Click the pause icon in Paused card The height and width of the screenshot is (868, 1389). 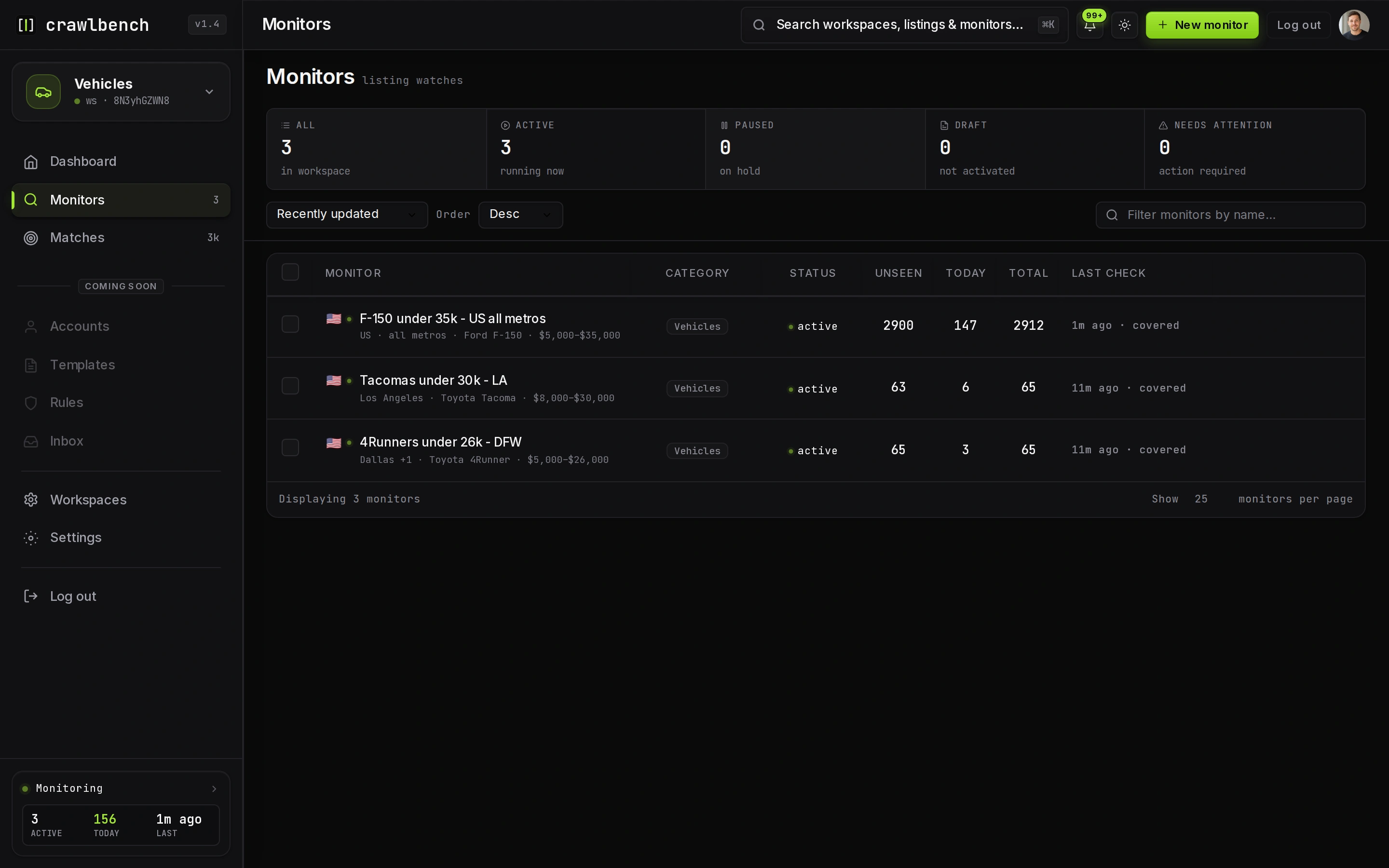(724, 125)
